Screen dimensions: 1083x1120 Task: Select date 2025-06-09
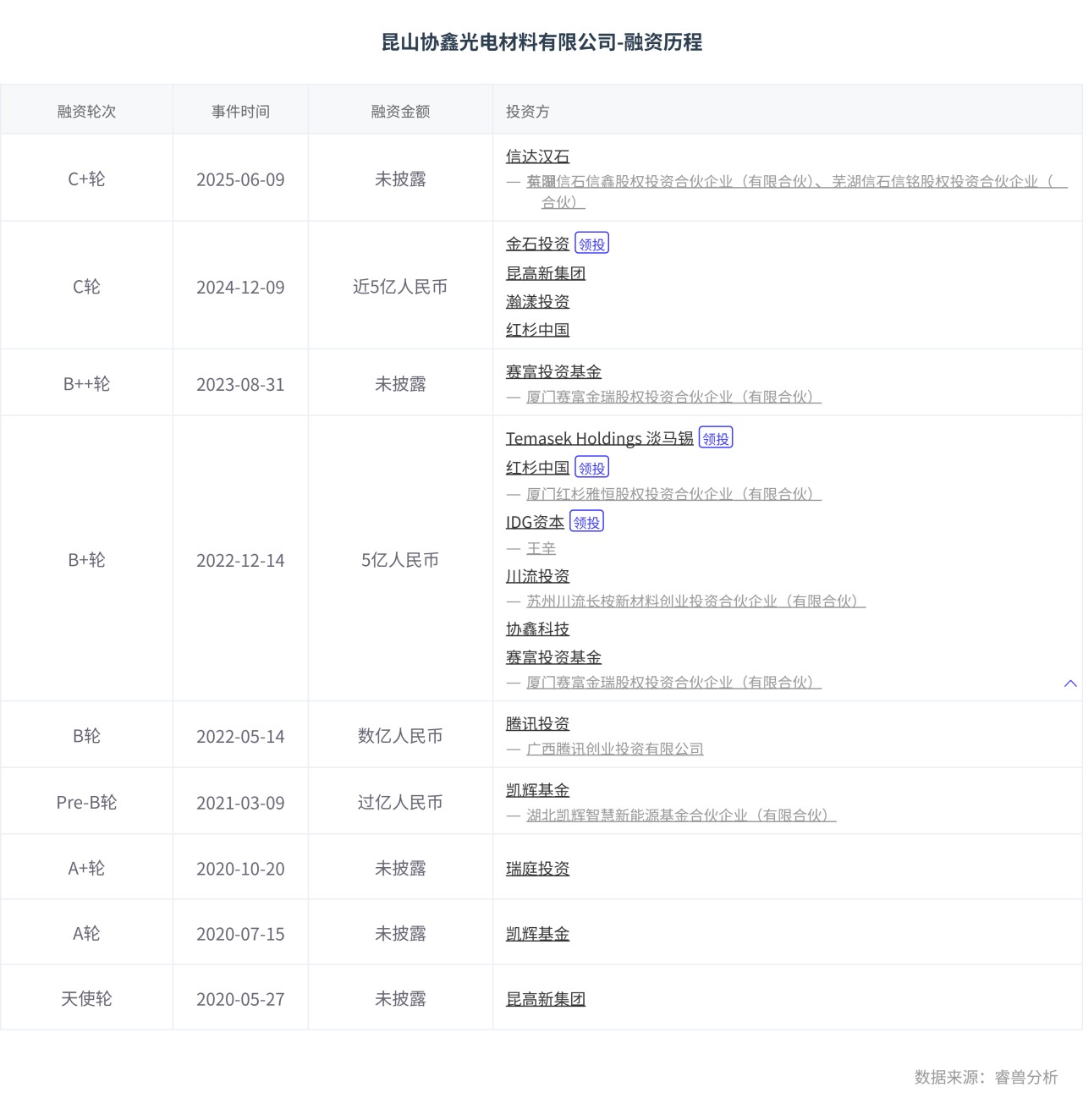240,179
